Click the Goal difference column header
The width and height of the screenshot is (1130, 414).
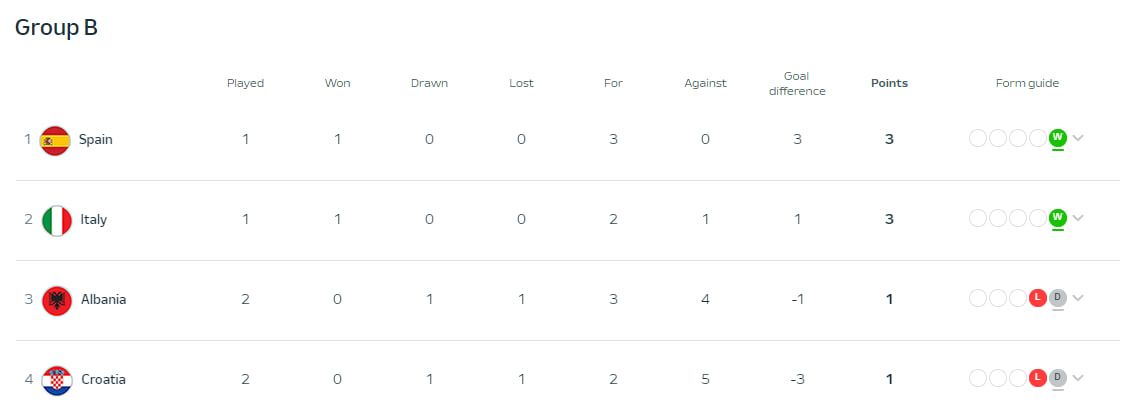(797, 84)
